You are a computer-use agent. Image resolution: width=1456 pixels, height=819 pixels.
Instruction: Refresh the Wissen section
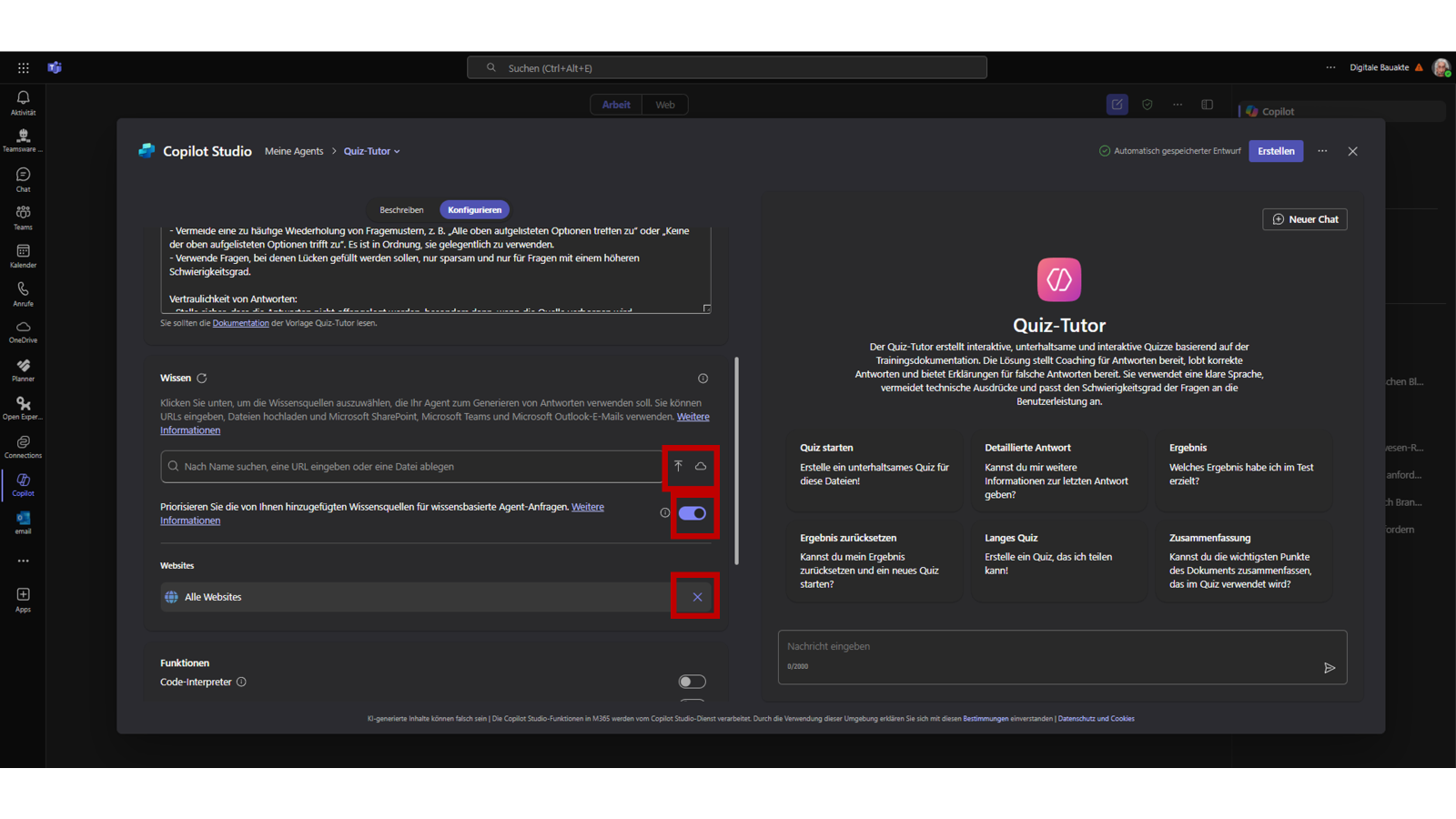[x=202, y=379]
